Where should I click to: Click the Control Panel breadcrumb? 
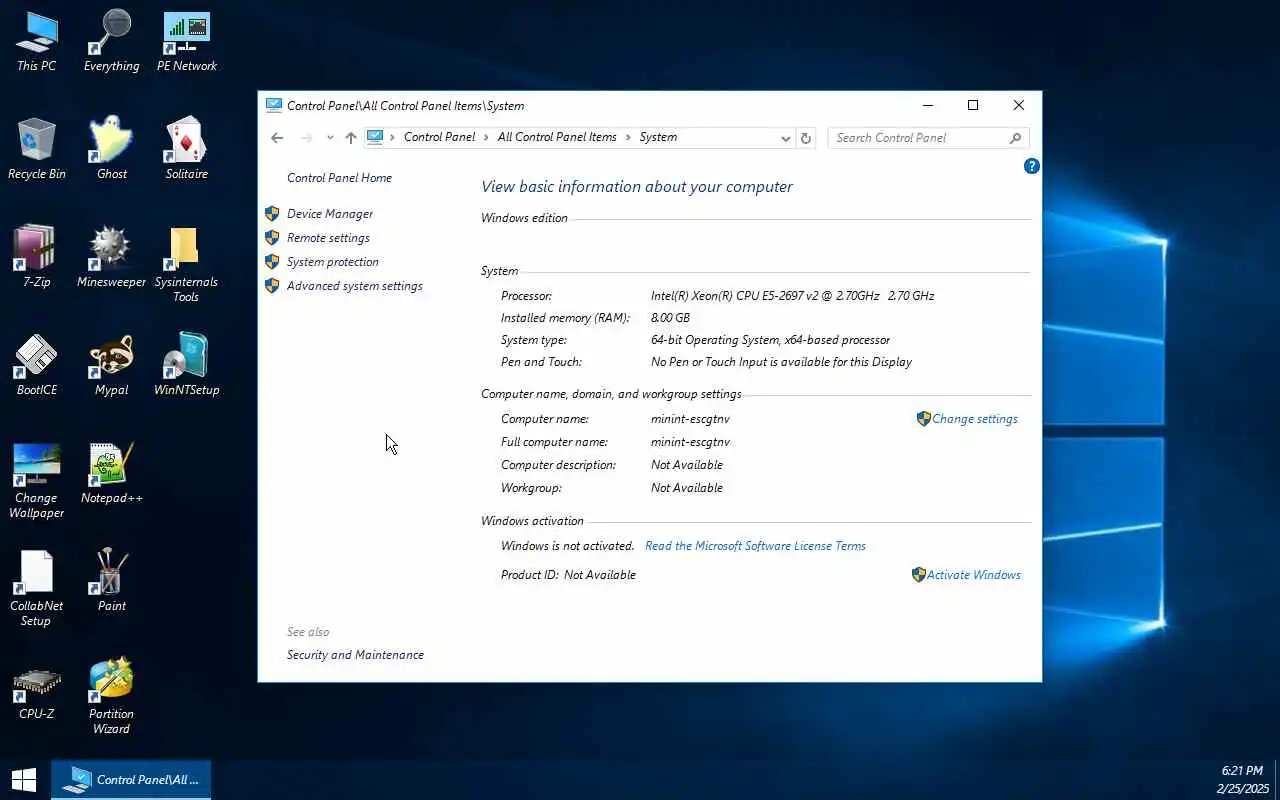pyautogui.click(x=440, y=138)
